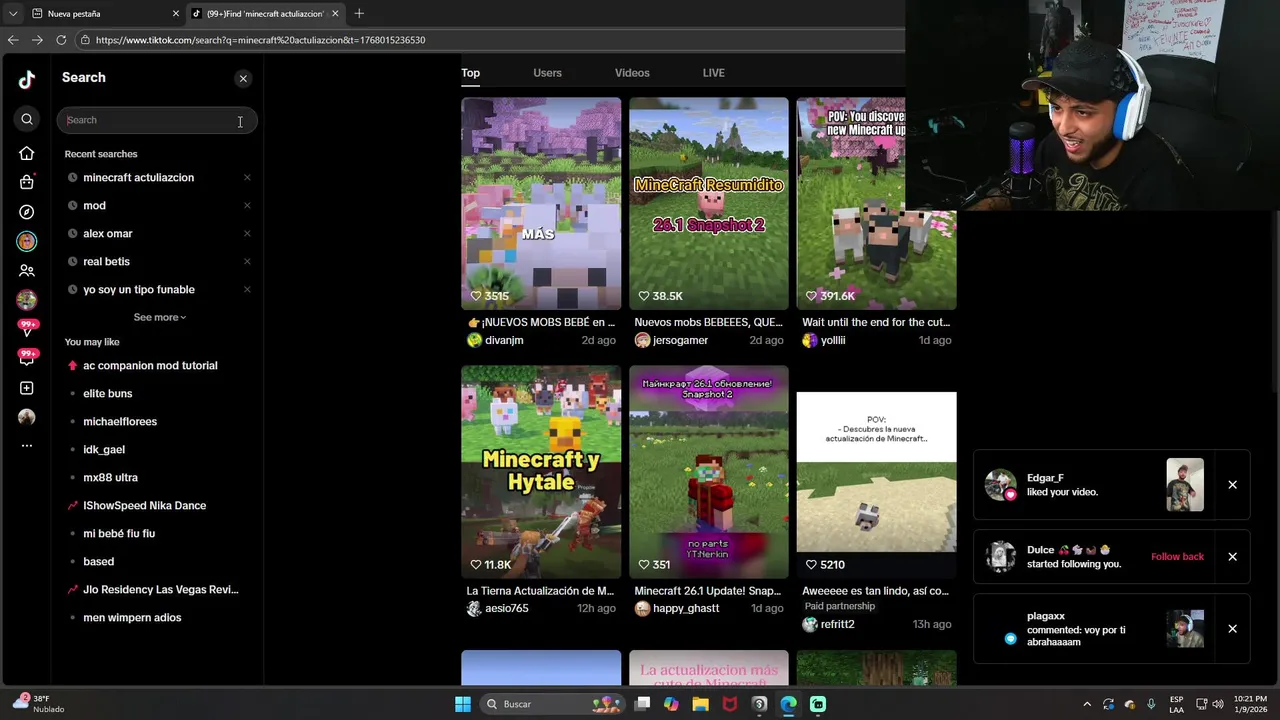Expand recent searches with 'See more'

coord(160,317)
